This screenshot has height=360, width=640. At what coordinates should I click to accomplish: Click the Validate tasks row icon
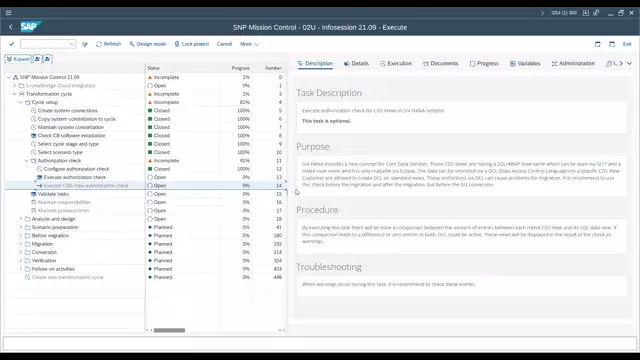[x=33, y=194]
